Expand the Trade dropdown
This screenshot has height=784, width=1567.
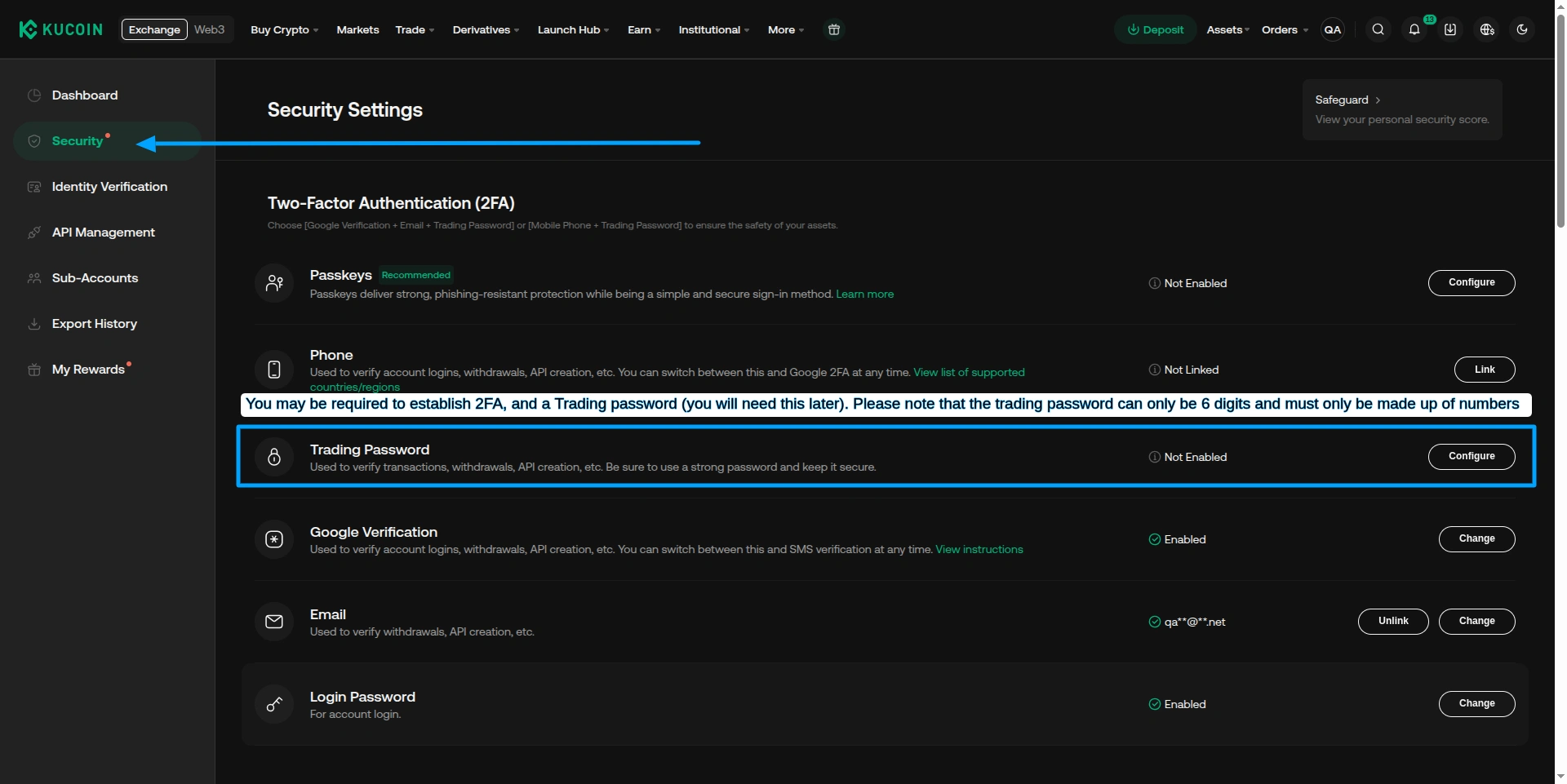pyautogui.click(x=415, y=29)
